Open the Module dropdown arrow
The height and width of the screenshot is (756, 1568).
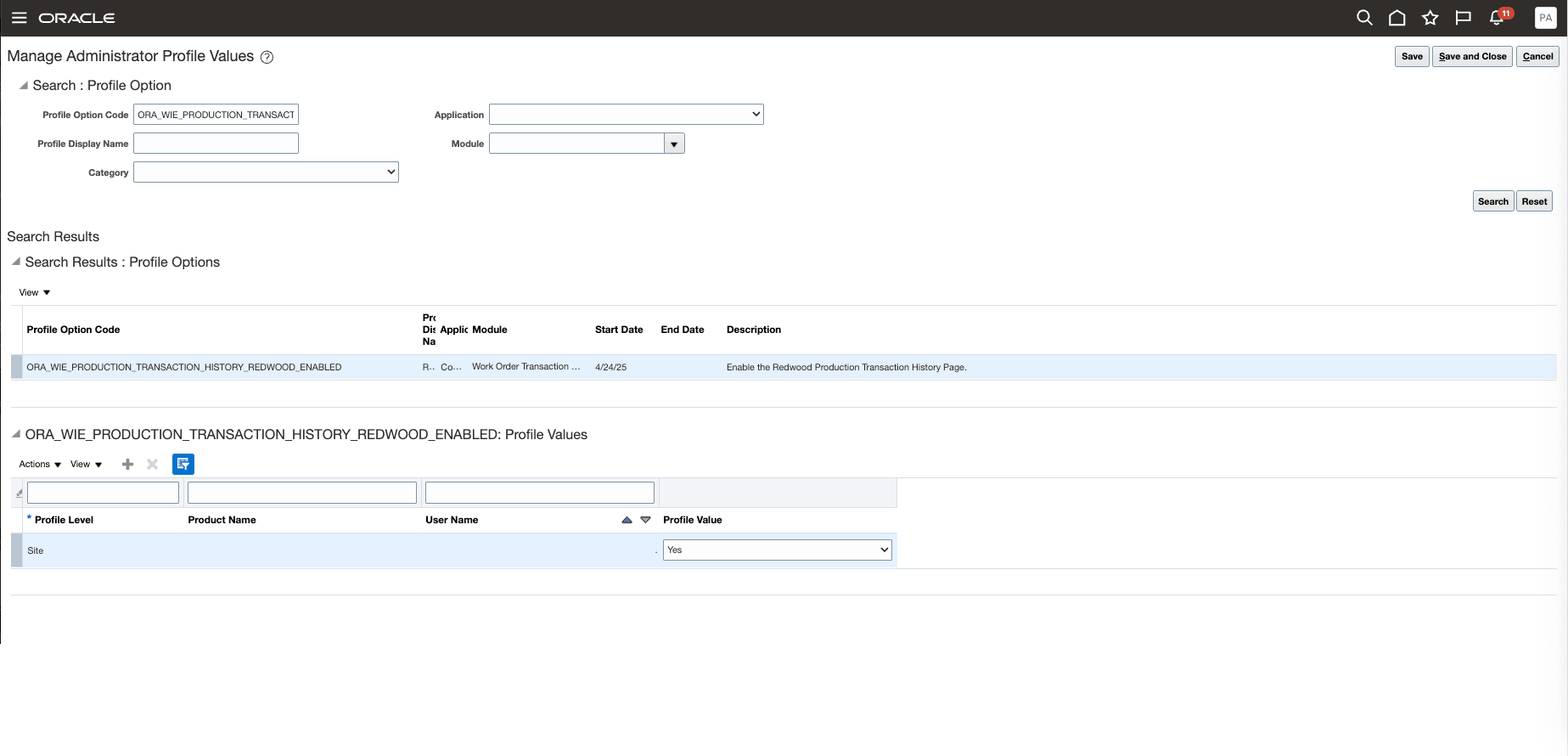tap(674, 144)
